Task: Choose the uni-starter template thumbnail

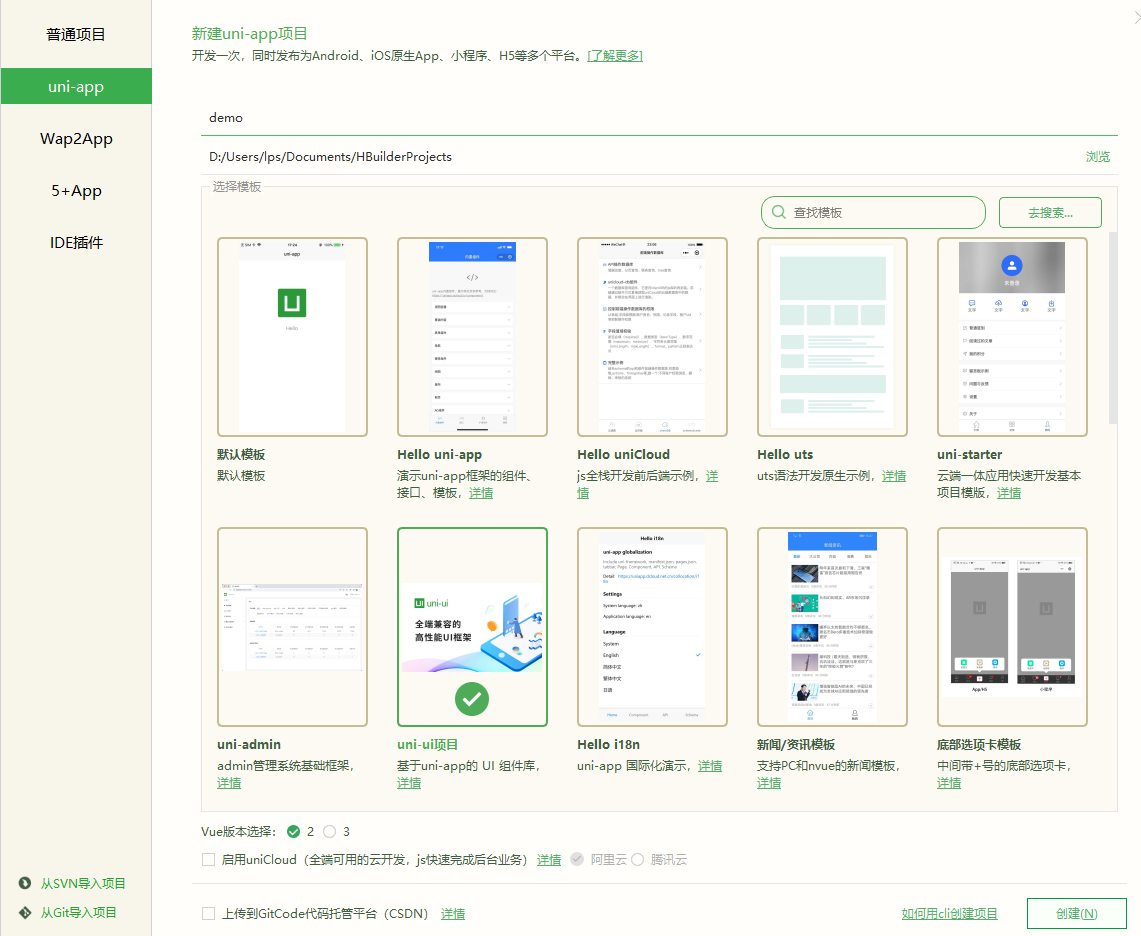Action: click(1012, 337)
